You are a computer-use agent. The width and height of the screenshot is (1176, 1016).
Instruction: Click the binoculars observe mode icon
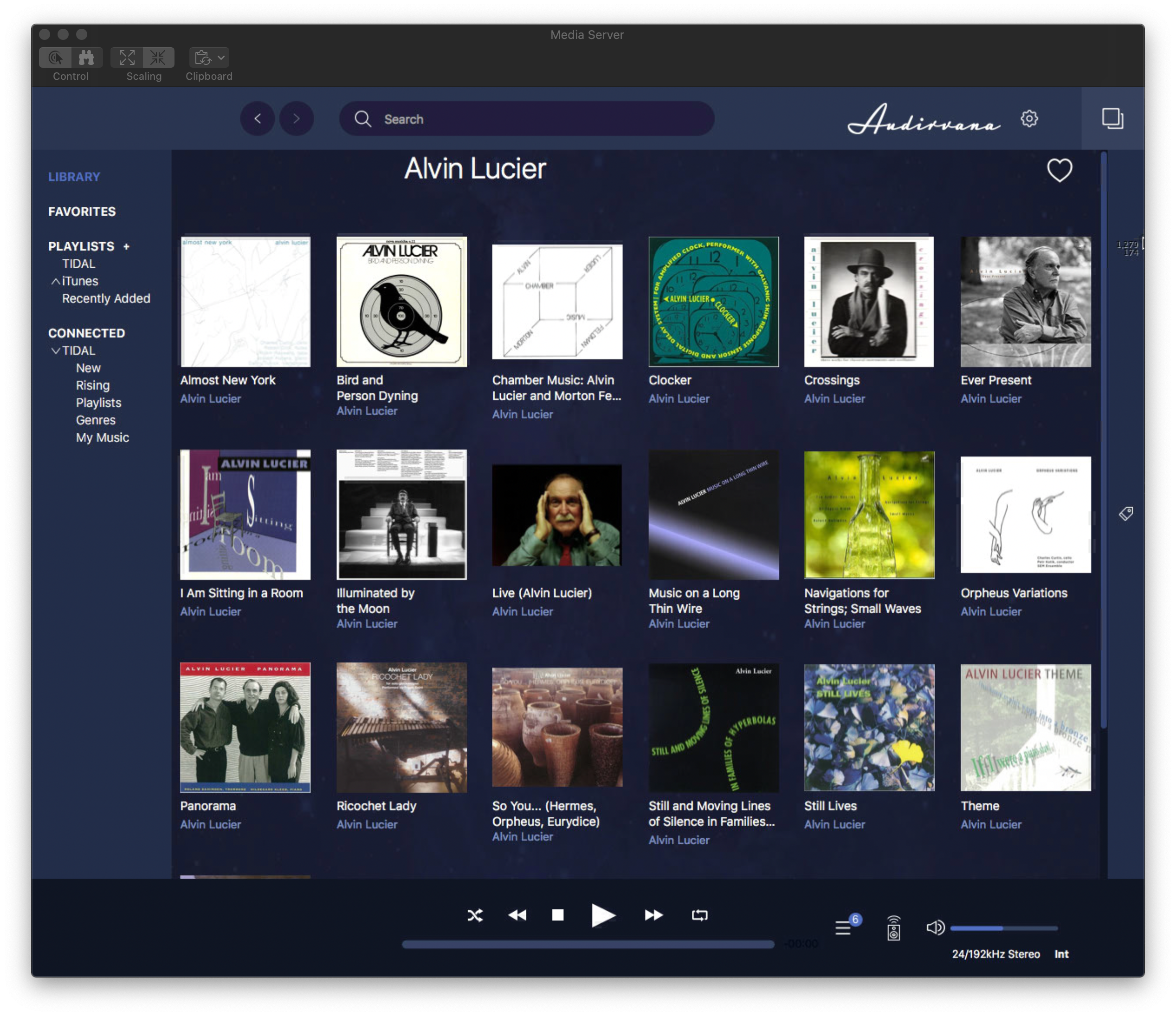pyautogui.click(x=87, y=58)
